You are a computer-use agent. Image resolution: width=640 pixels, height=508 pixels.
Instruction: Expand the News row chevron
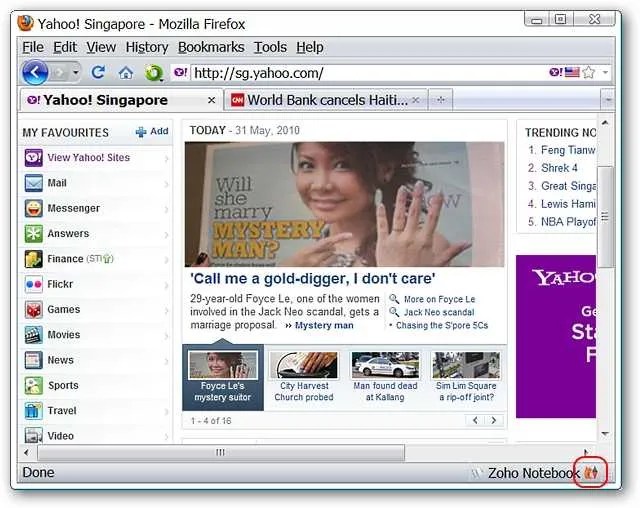point(166,361)
